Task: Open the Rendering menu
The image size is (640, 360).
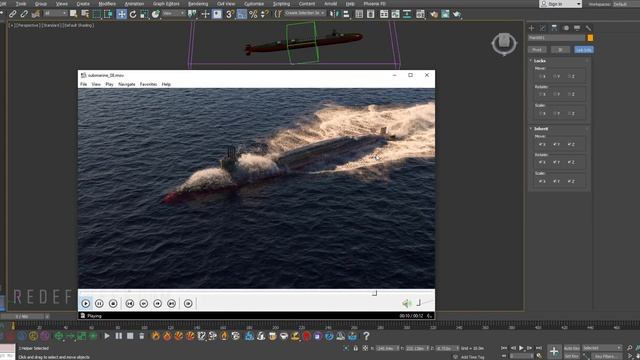Action: pos(198,4)
